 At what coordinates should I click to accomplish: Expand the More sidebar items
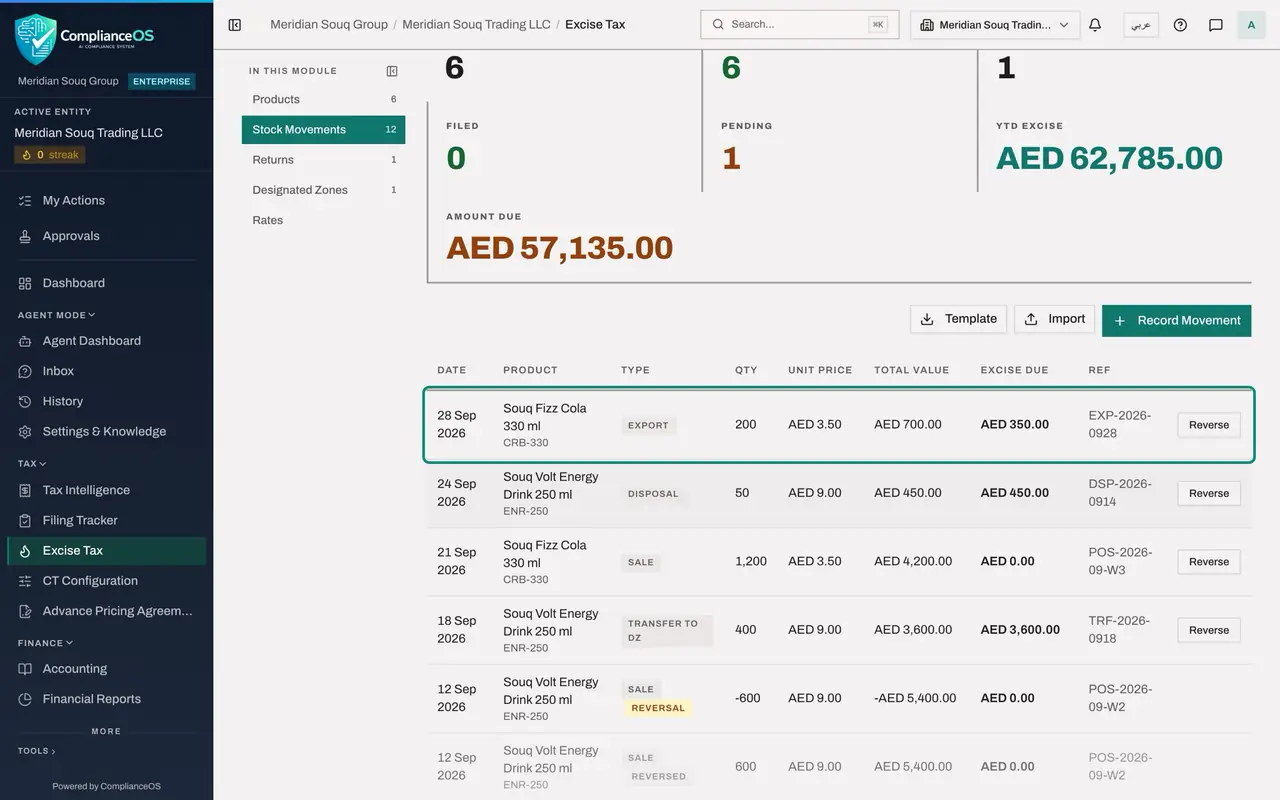[106, 731]
